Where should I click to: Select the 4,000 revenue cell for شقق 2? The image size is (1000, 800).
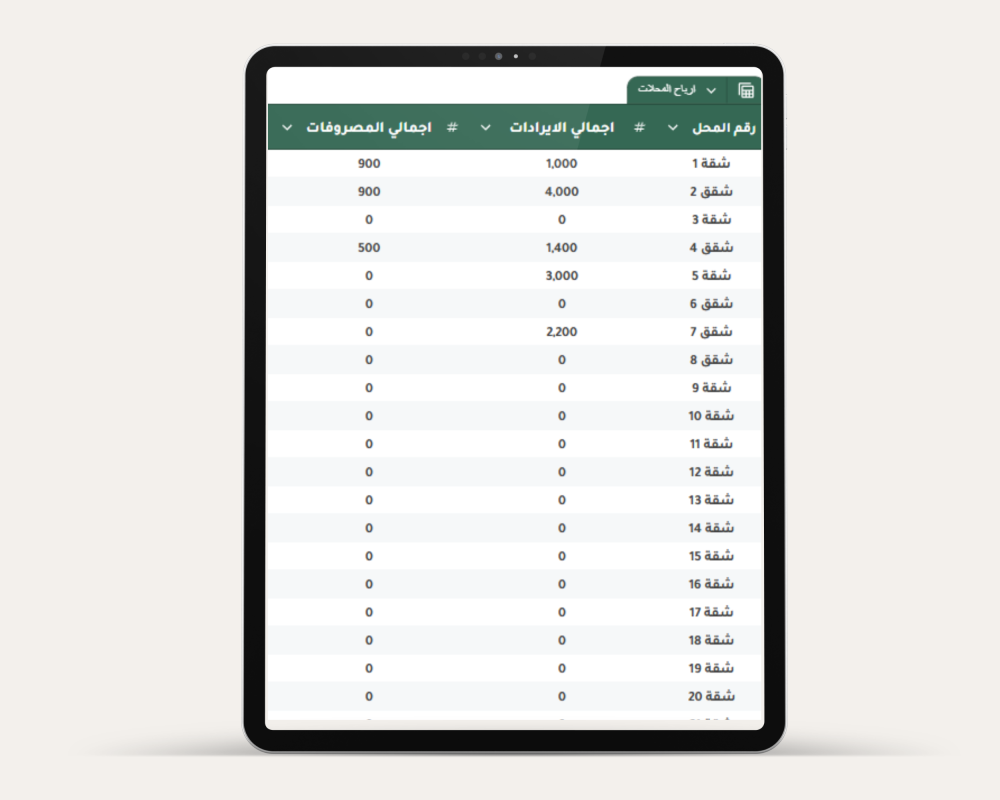click(561, 192)
